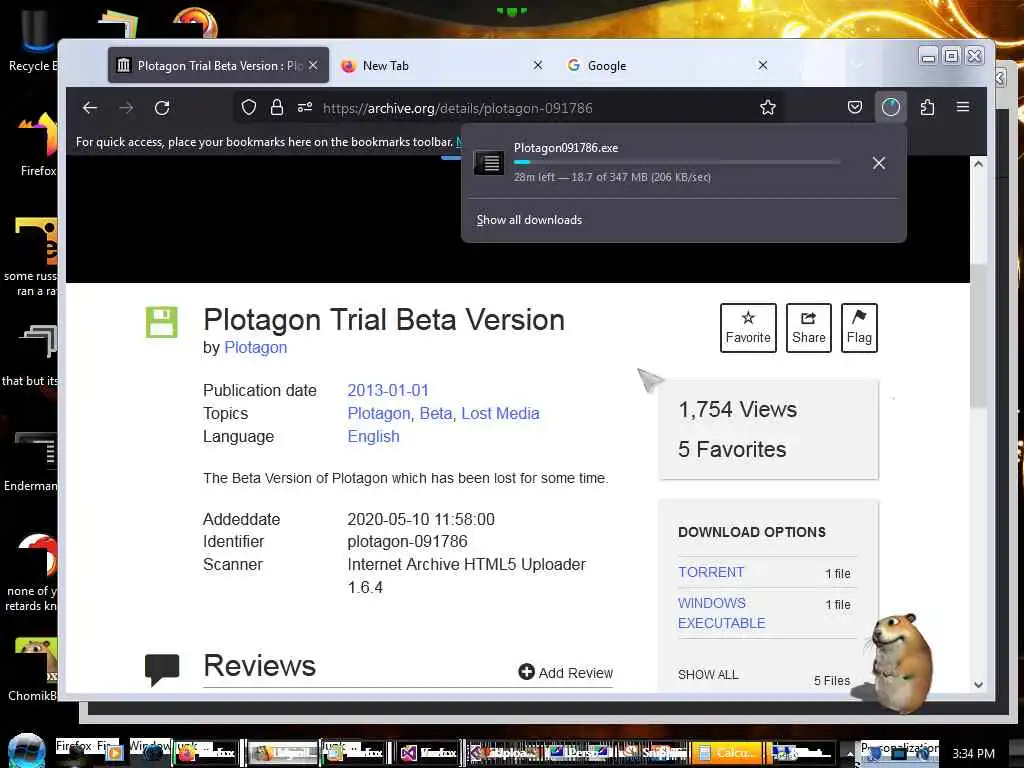Image resolution: width=1024 pixels, height=768 pixels.
Task: Switch to the Google tab
Action: click(x=666, y=65)
